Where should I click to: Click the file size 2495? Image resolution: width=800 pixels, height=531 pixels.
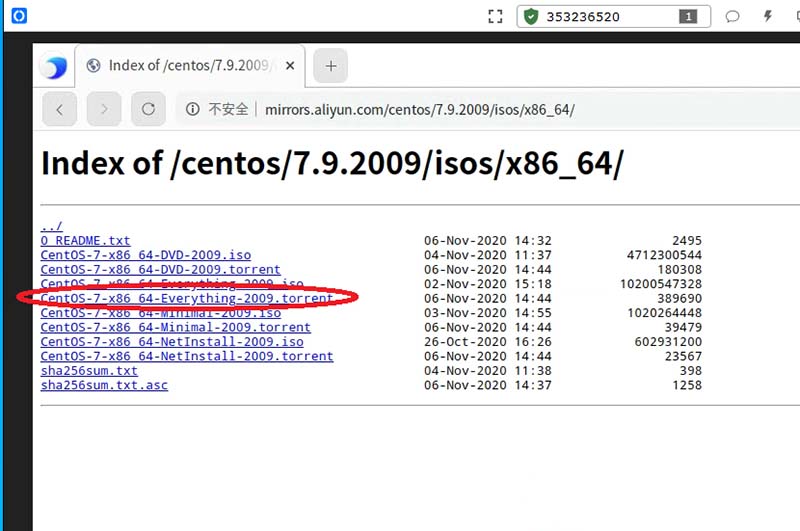coord(687,240)
